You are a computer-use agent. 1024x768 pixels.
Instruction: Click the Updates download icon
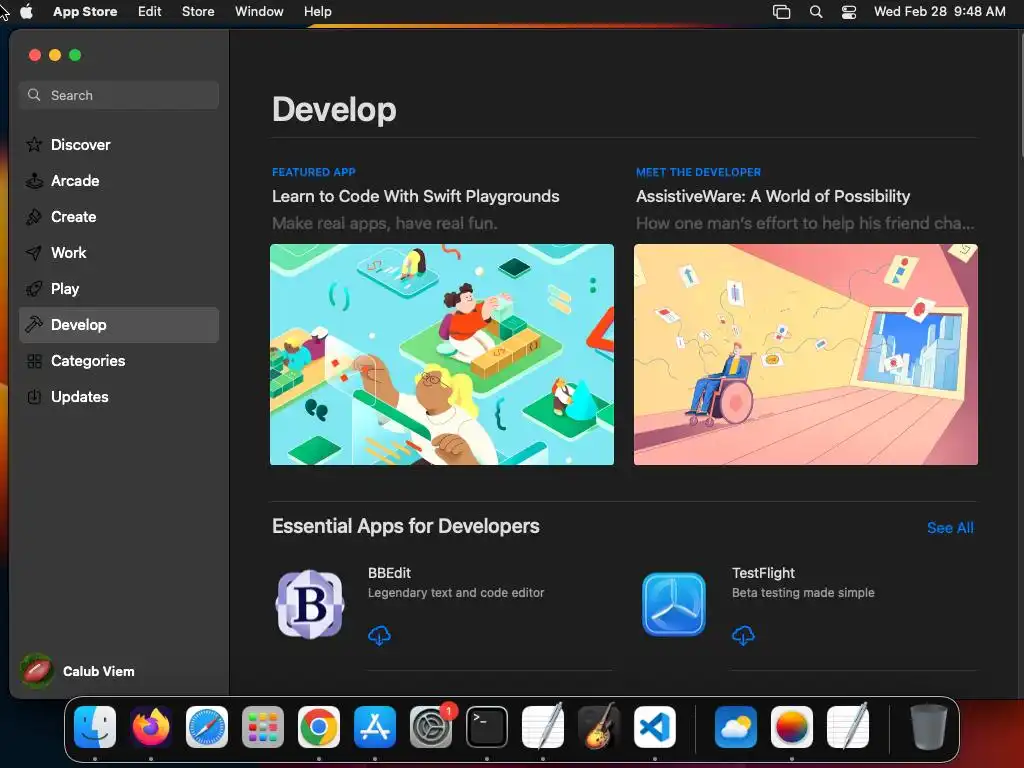click(x=34, y=397)
